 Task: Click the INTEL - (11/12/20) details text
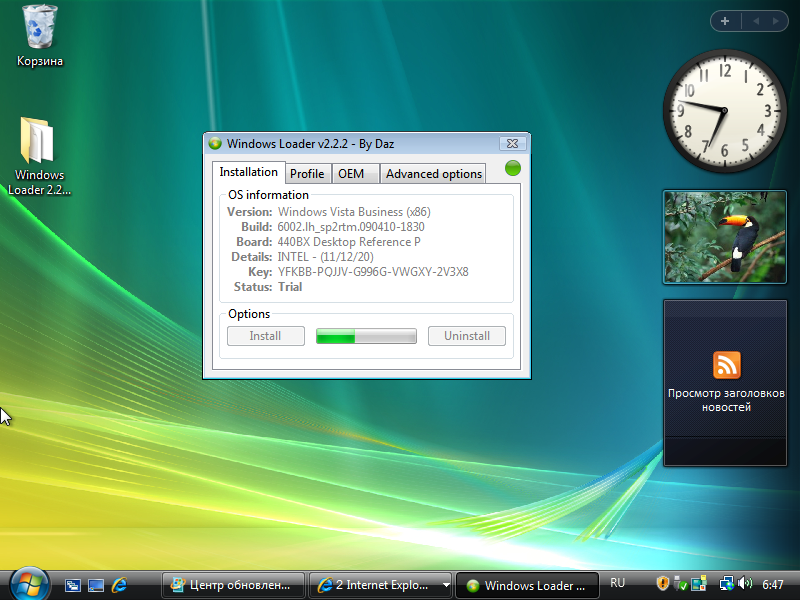[326, 257]
